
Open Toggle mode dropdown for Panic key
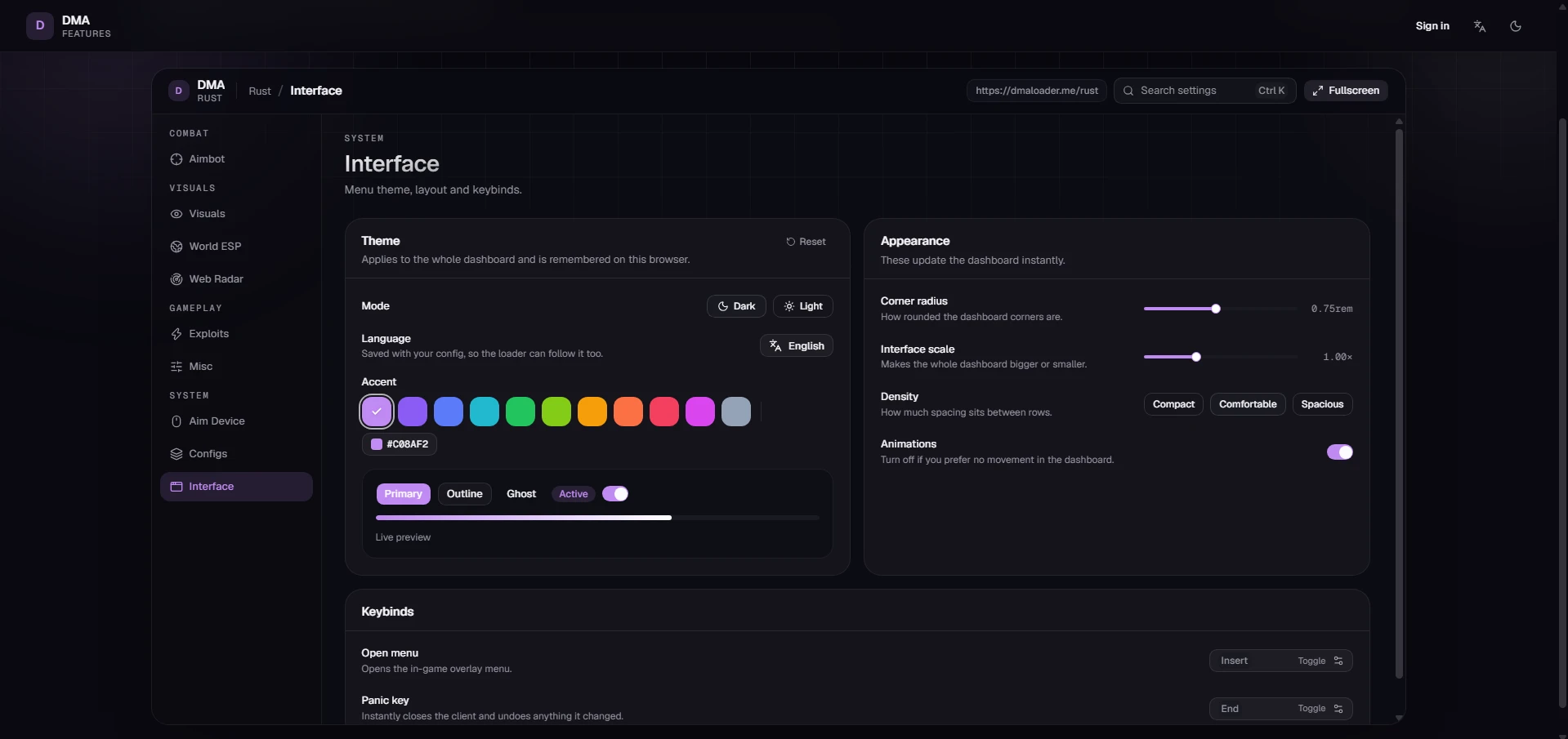point(1320,709)
